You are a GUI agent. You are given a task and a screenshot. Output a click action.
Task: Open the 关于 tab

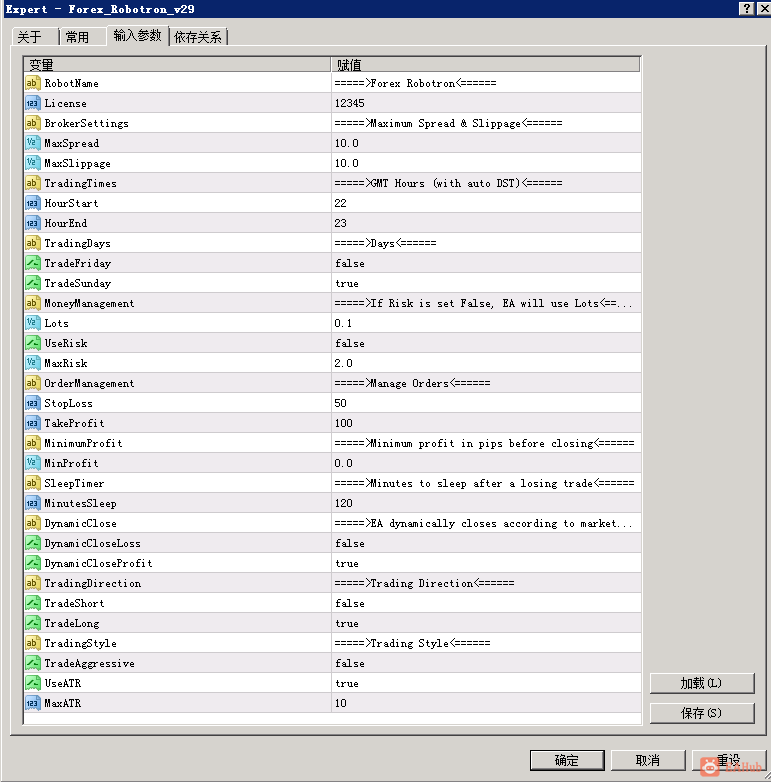(x=34, y=36)
